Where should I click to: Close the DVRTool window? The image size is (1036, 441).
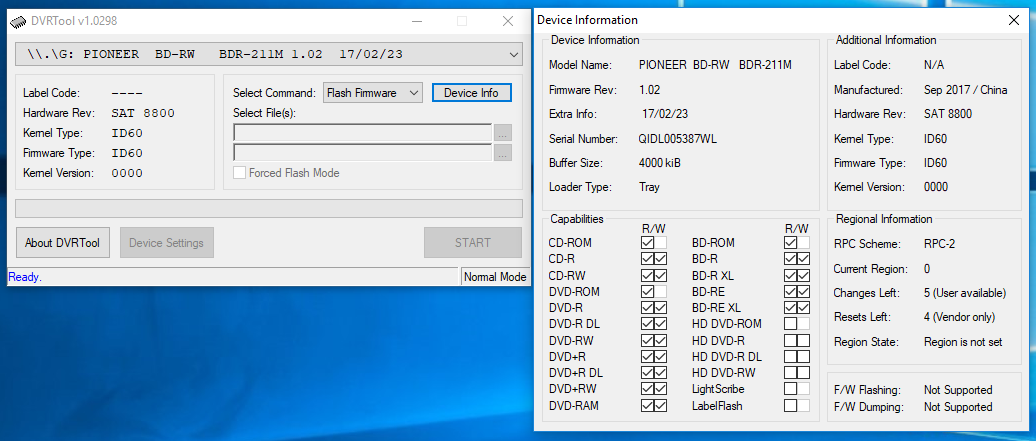tap(507, 21)
